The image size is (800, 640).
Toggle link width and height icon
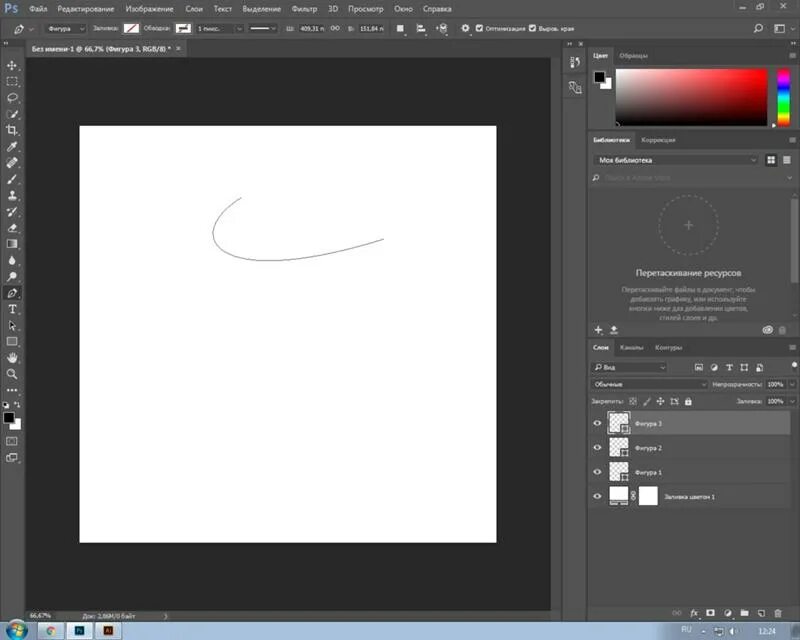pyautogui.click(x=335, y=28)
